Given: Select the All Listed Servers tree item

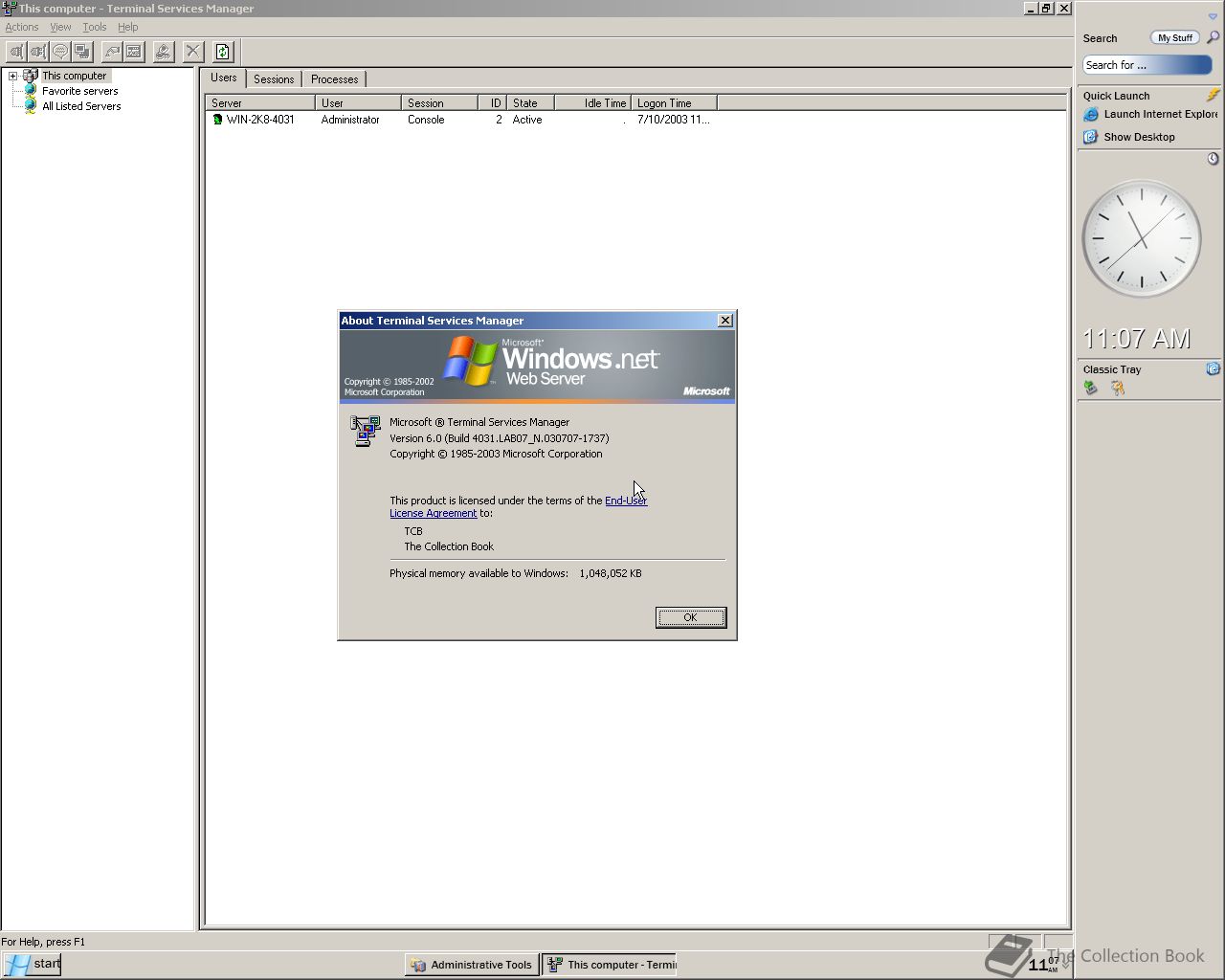Looking at the screenshot, I should [x=81, y=106].
